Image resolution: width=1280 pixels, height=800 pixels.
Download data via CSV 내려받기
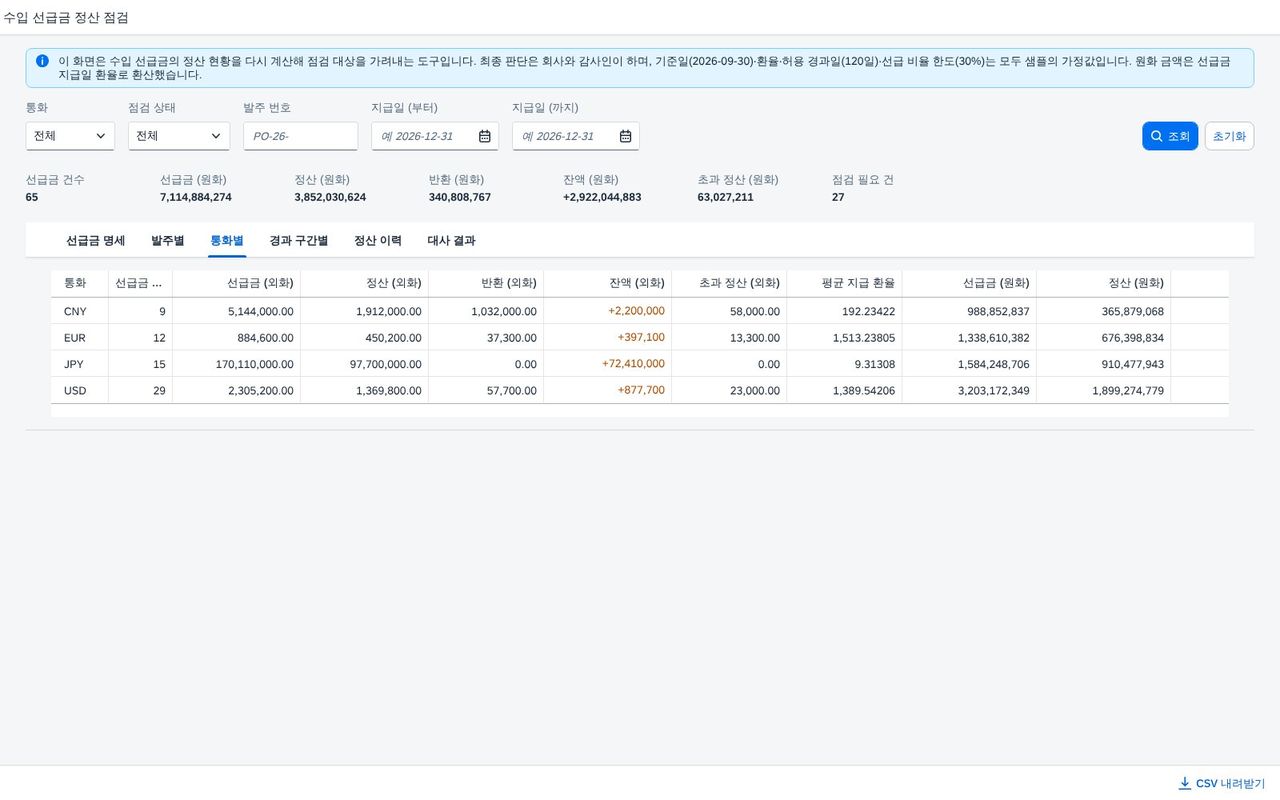[1221, 783]
